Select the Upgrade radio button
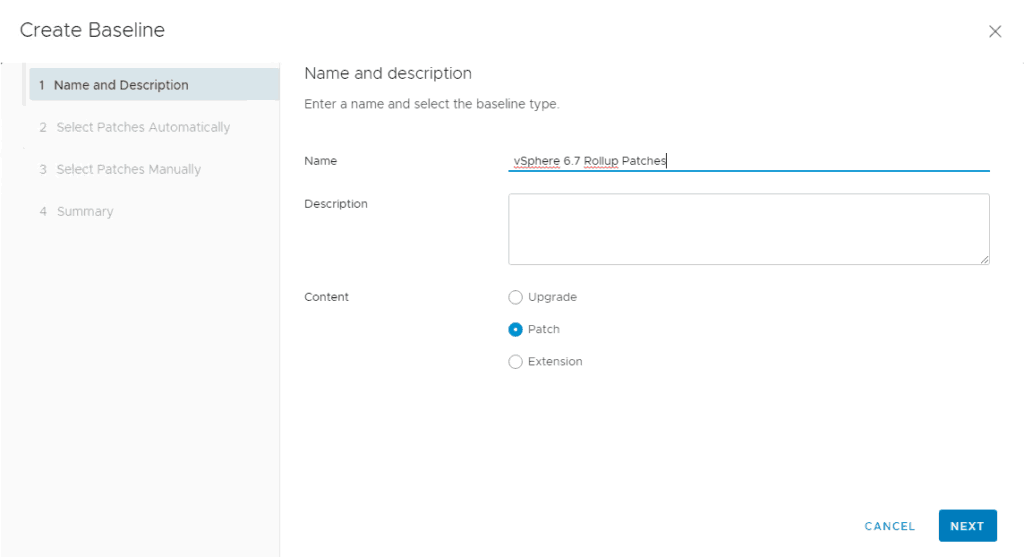 516,297
